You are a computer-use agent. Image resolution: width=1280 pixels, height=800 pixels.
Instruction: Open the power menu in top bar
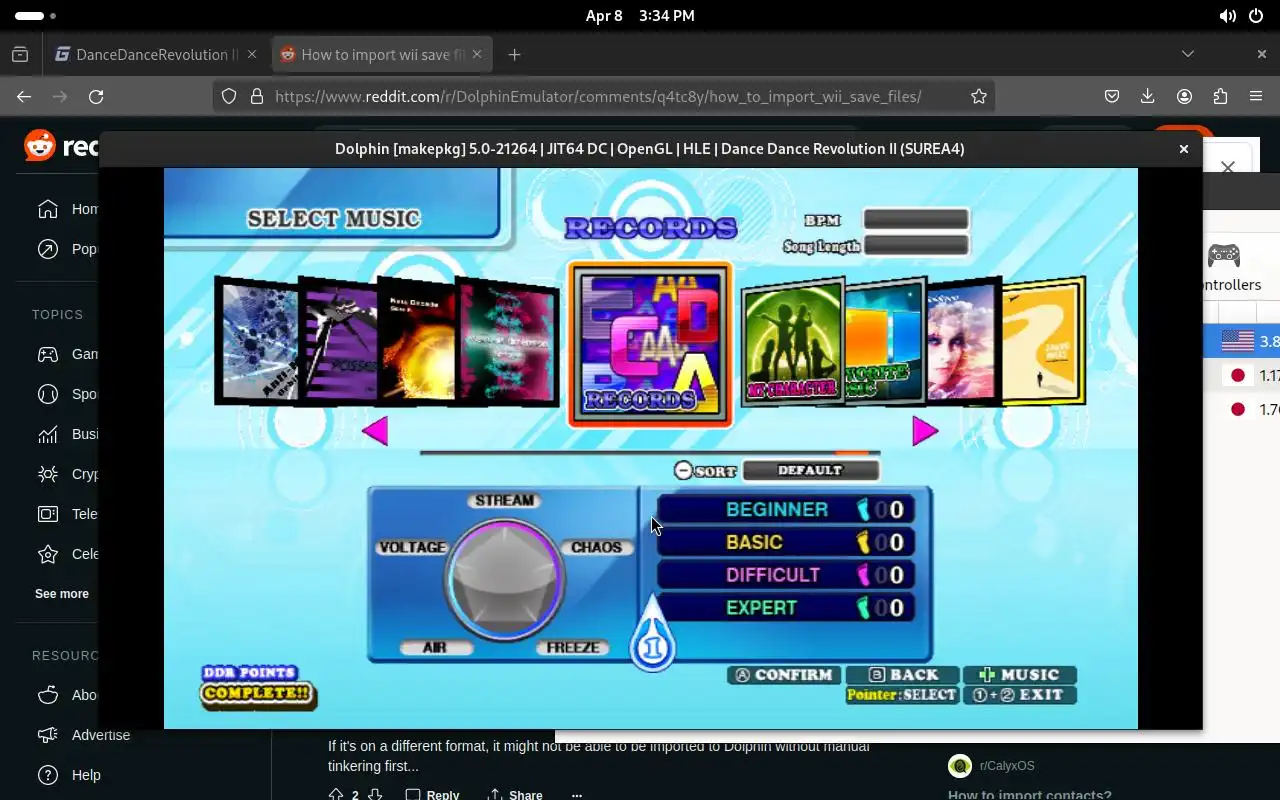[x=1257, y=16]
